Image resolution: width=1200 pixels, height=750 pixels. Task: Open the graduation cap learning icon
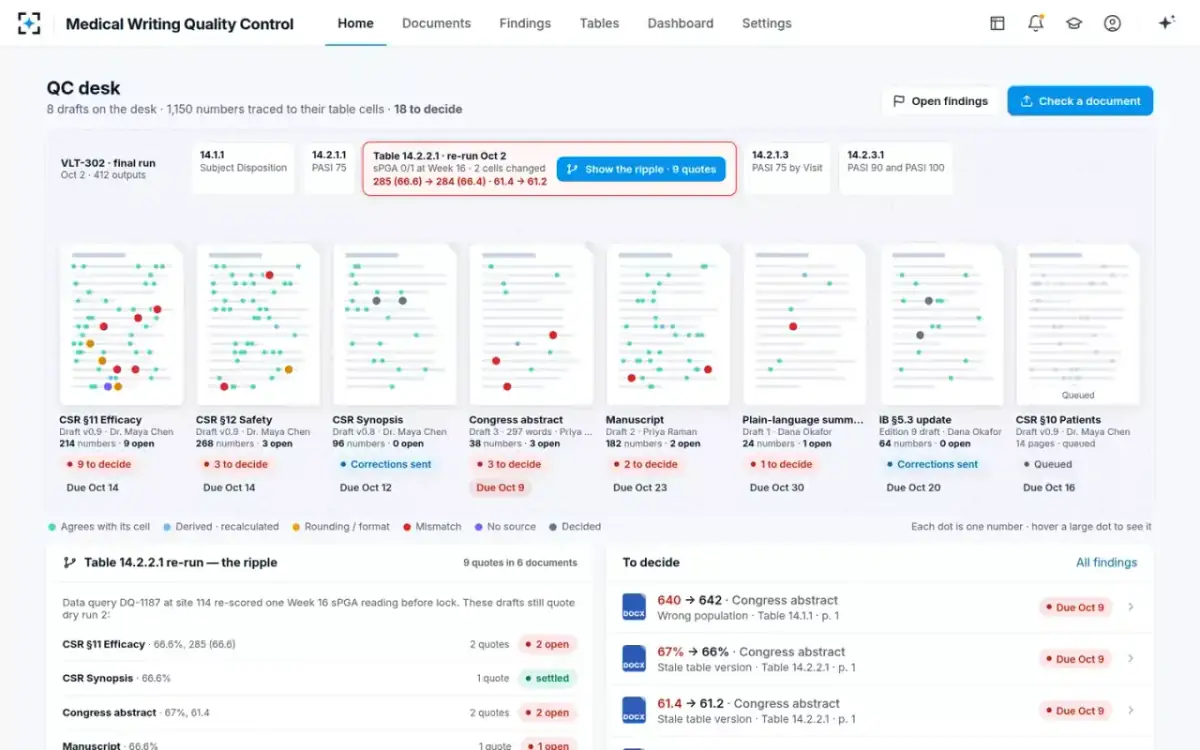coord(1074,23)
